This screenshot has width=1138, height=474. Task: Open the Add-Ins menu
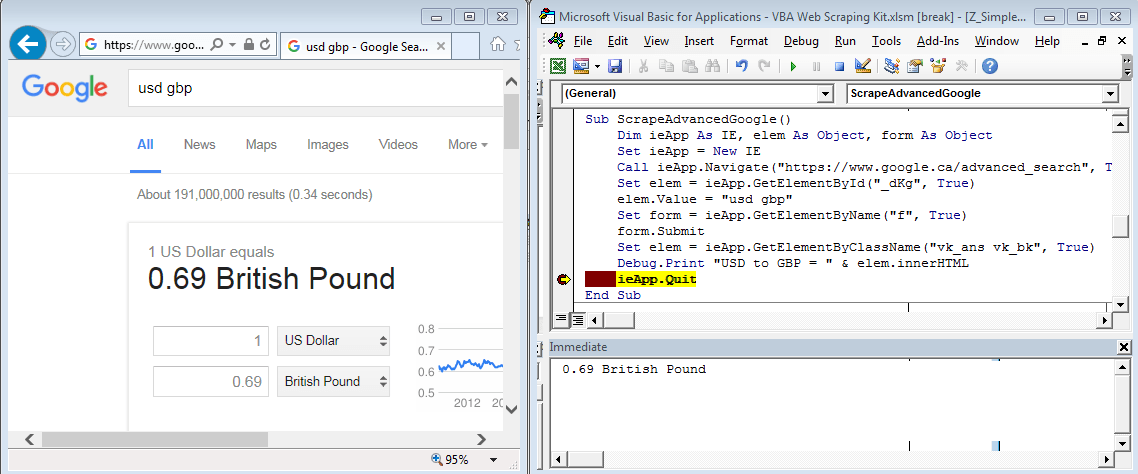pos(938,41)
